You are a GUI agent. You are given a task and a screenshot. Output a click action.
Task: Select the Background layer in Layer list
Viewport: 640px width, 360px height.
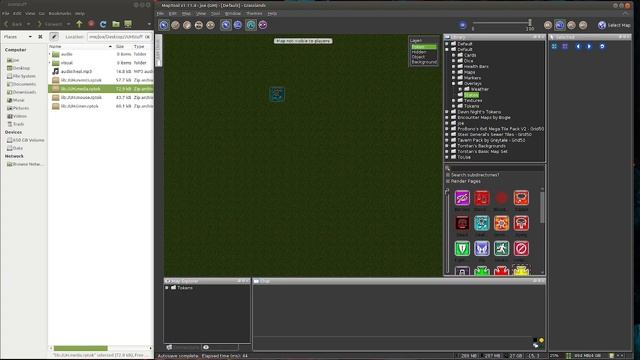424,62
